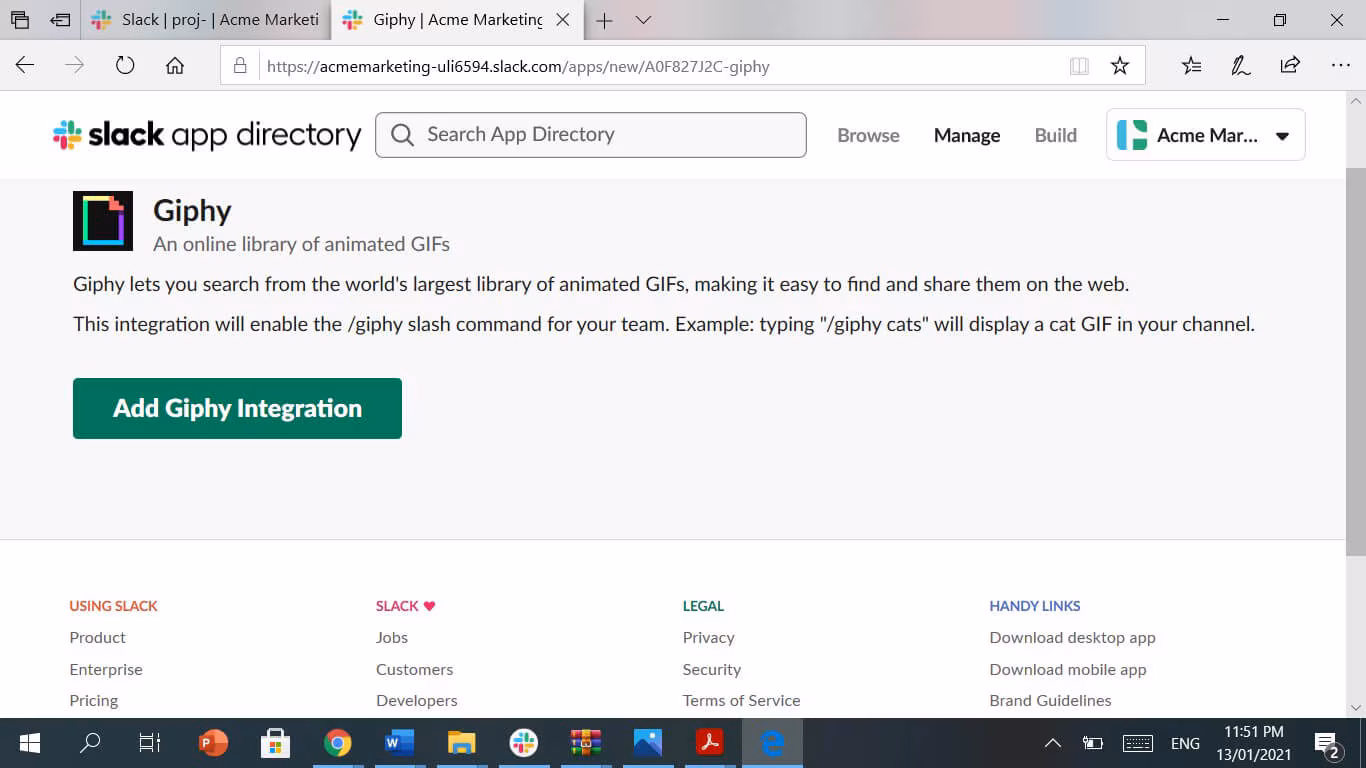Screen dimensions: 1366x768
Task: Open the Slack app from the taskbar
Action: coord(524,743)
